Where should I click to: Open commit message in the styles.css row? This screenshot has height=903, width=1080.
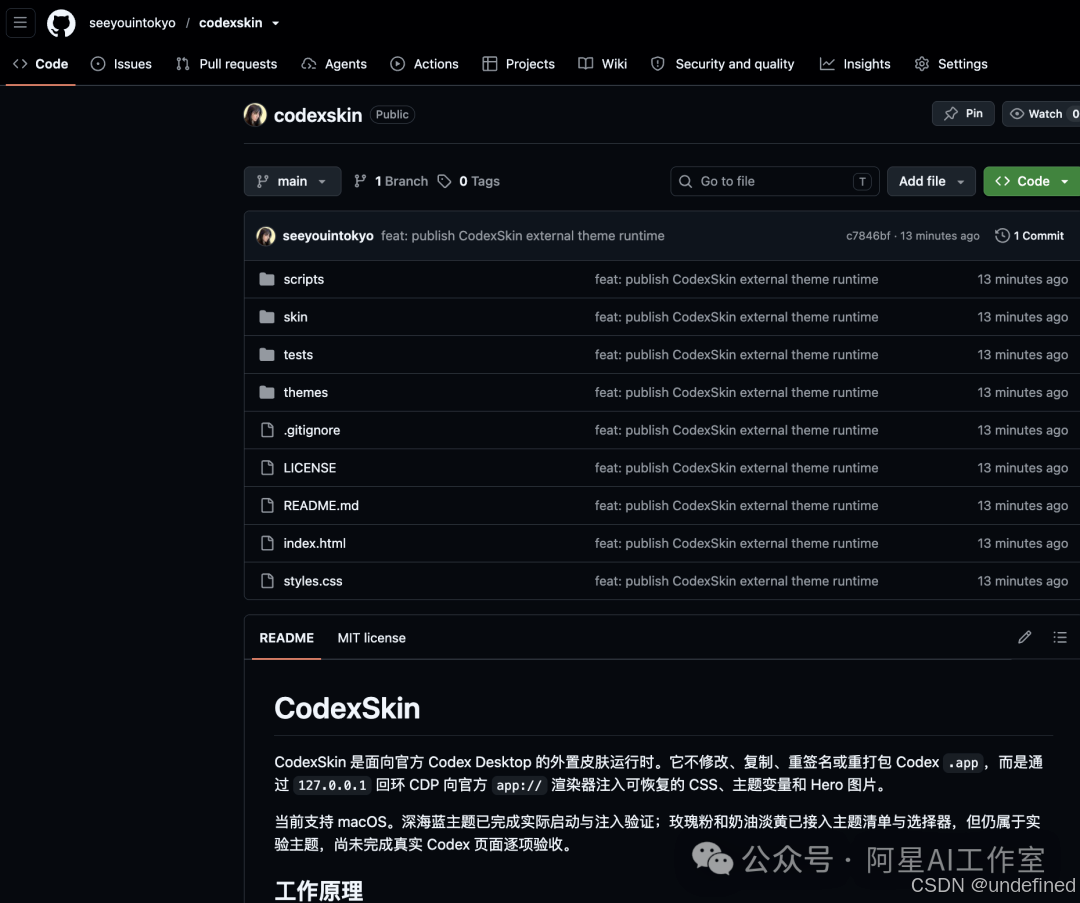[x=736, y=581]
